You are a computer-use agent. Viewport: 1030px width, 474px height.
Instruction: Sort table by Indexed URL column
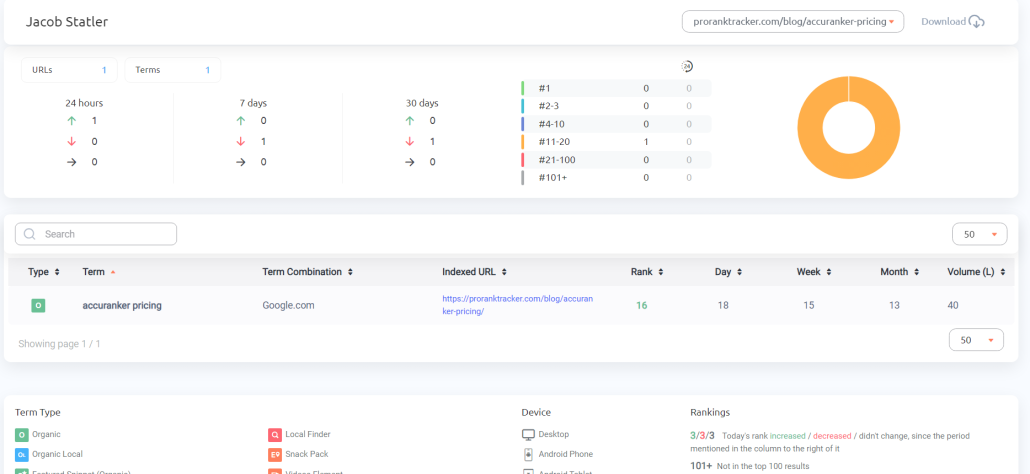click(x=474, y=272)
